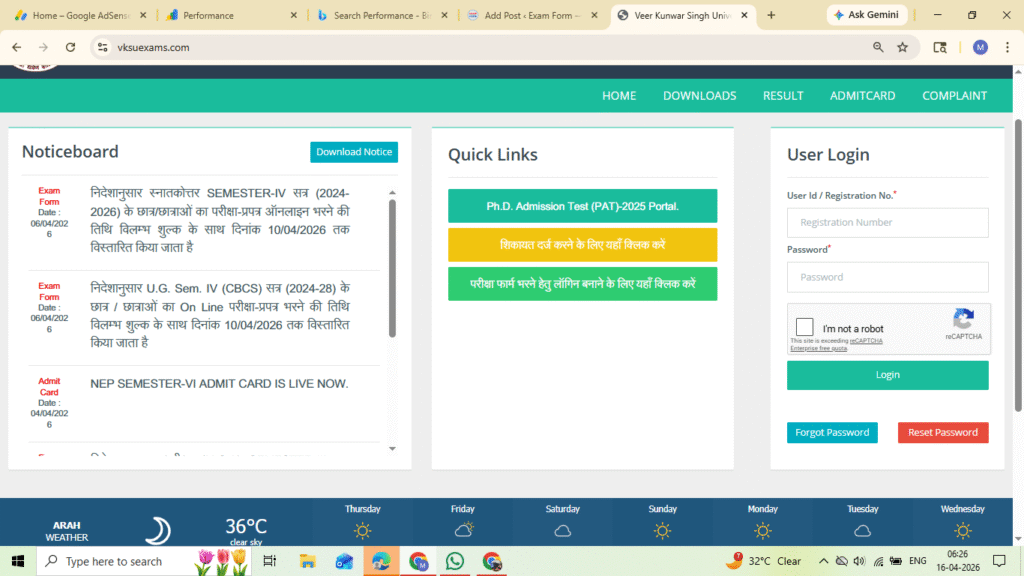
Task: Click the zoom magnifier icon in address bar
Action: (878, 47)
